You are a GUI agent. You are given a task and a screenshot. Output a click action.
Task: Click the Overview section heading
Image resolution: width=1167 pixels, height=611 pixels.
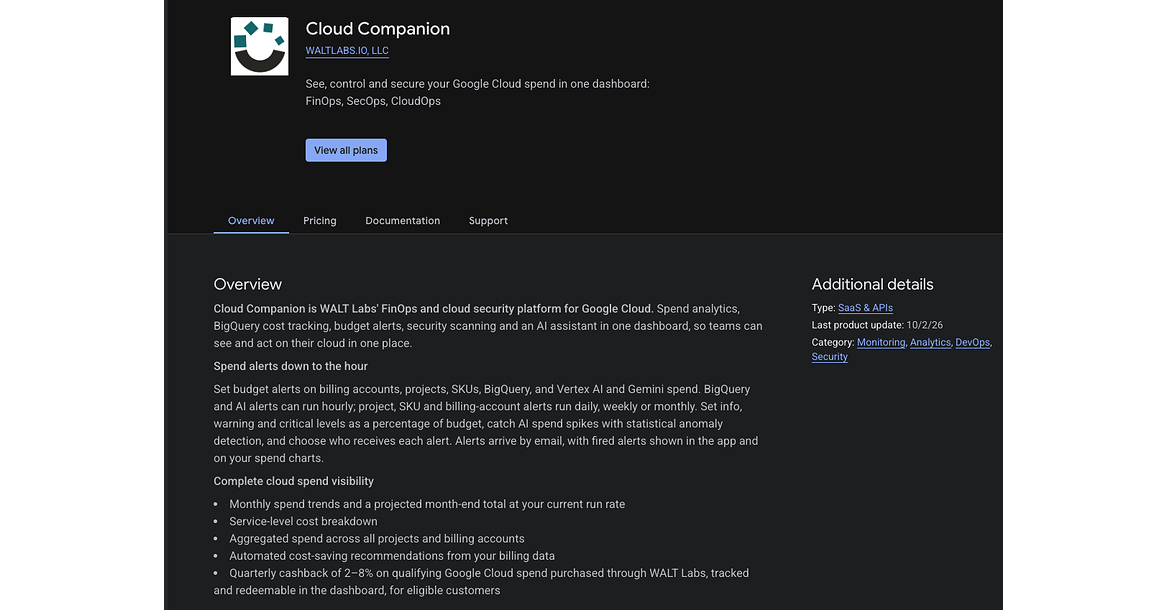tap(248, 284)
